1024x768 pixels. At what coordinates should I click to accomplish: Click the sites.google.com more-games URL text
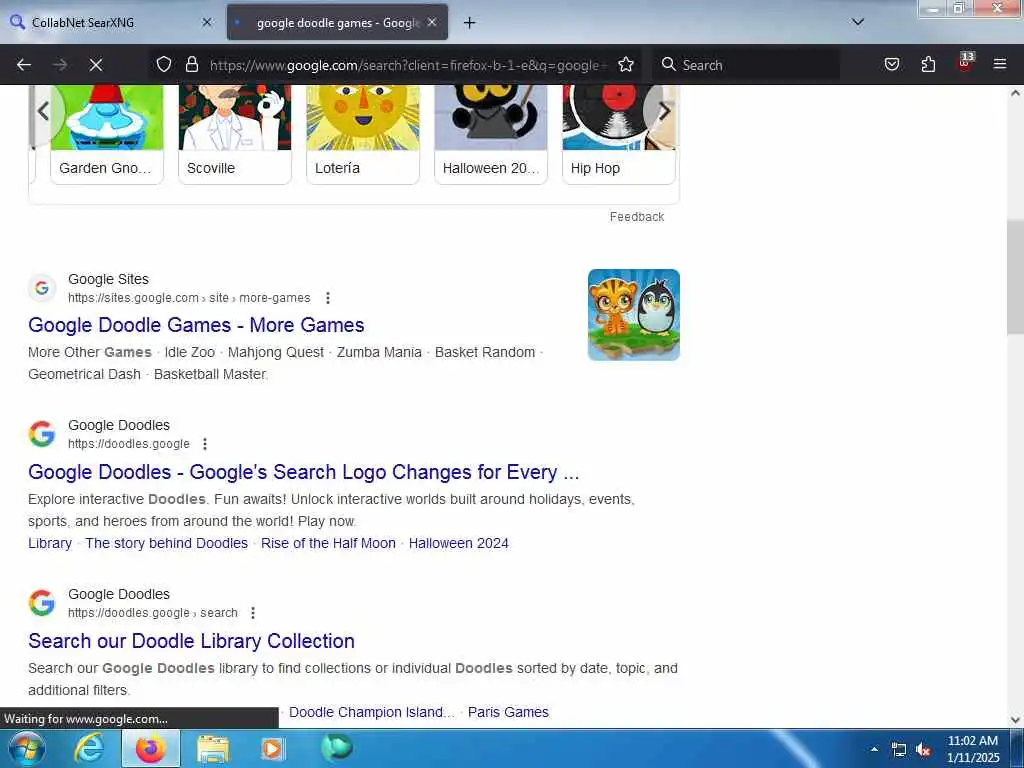[x=189, y=298]
